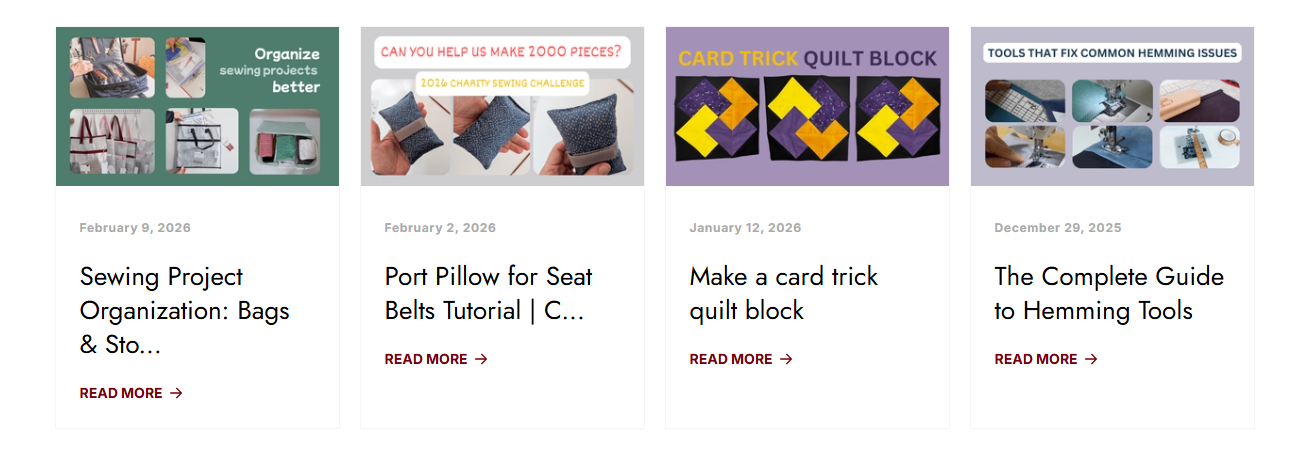
Task: Click Read More under card trick quilt block
Action: [x=731, y=359]
